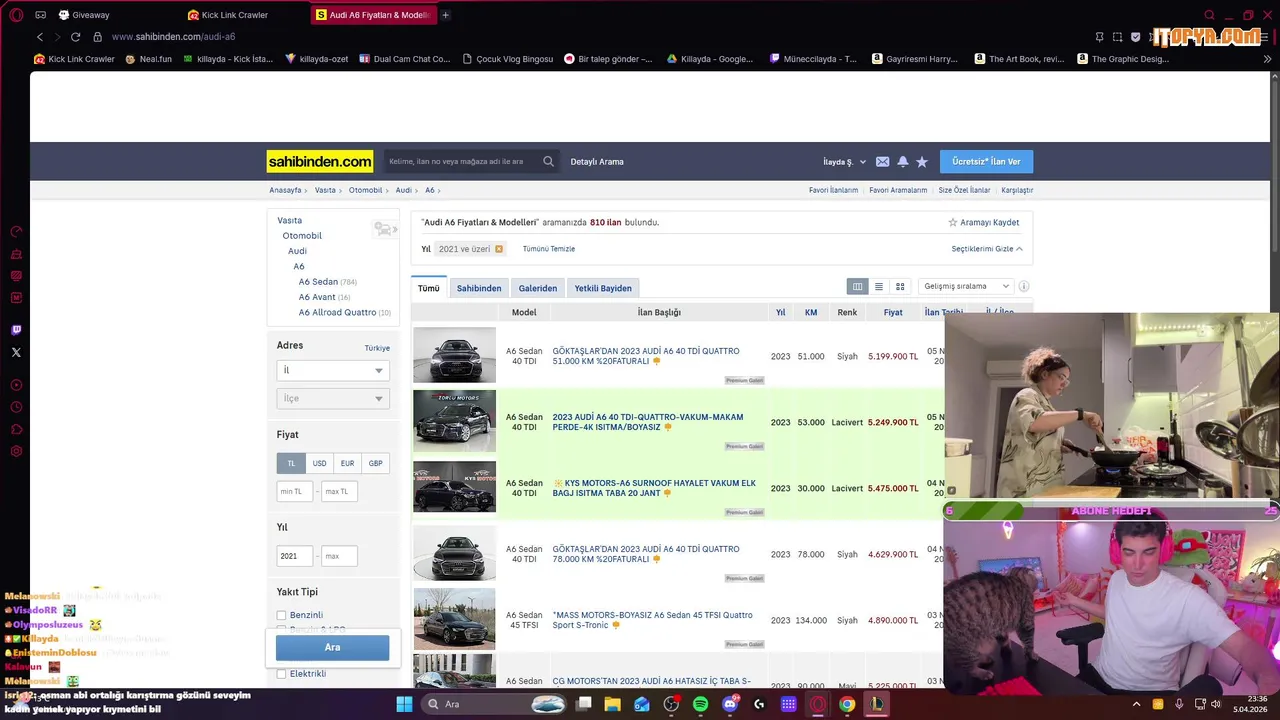Open the Windows Start menu
Image resolution: width=1280 pixels, height=720 pixels.
[x=404, y=704]
